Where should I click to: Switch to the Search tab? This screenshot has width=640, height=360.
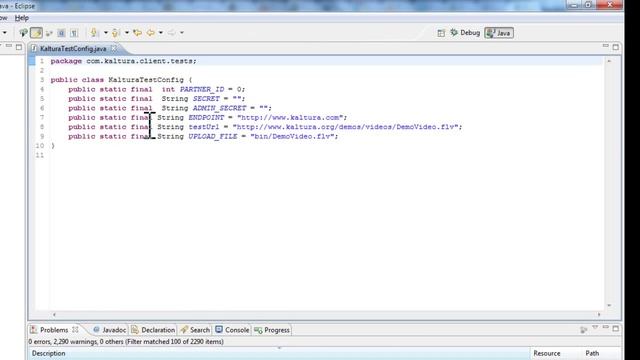195,330
